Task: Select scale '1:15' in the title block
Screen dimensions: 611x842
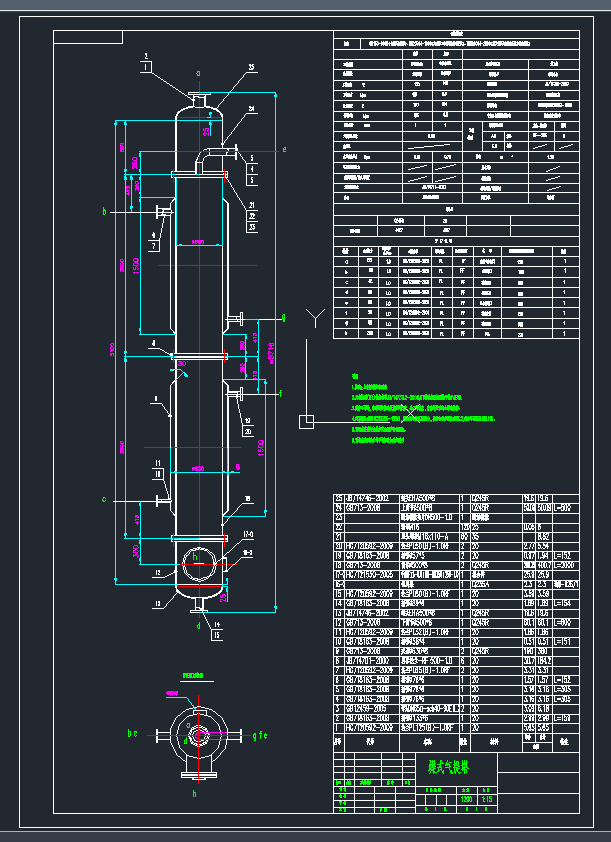Action: pos(489,800)
